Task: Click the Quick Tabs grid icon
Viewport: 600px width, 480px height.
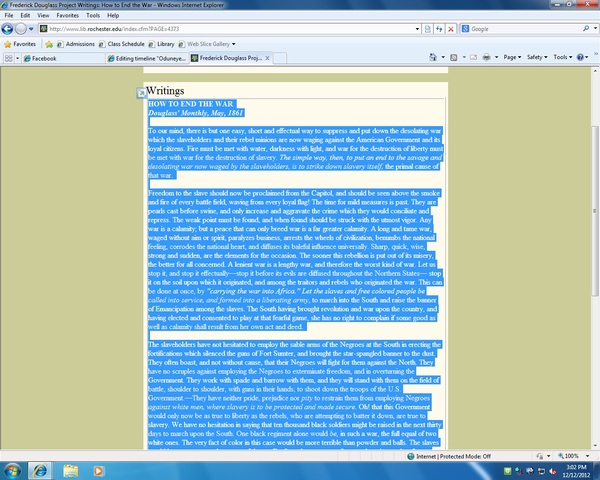Action: (x=8, y=58)
